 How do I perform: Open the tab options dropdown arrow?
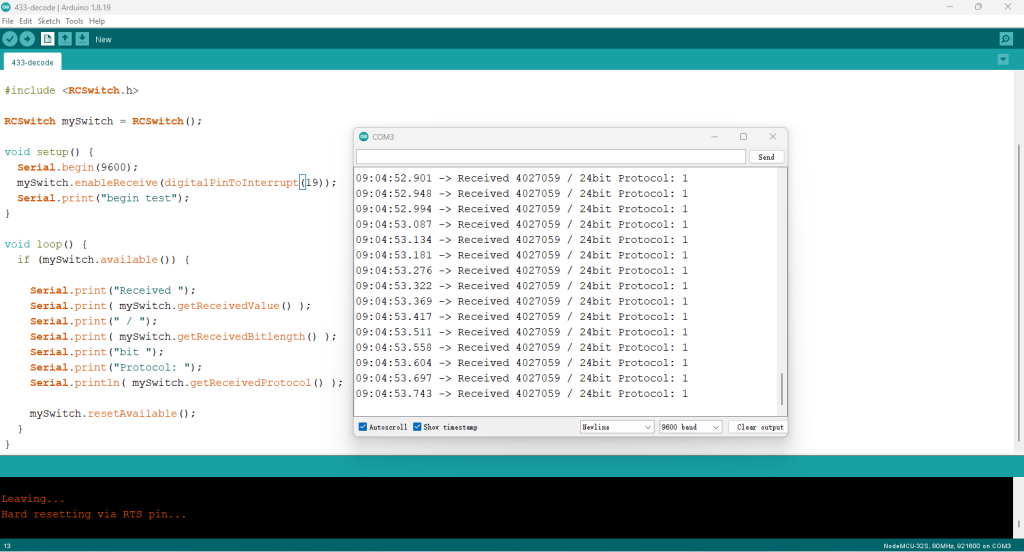(1003, 60)
